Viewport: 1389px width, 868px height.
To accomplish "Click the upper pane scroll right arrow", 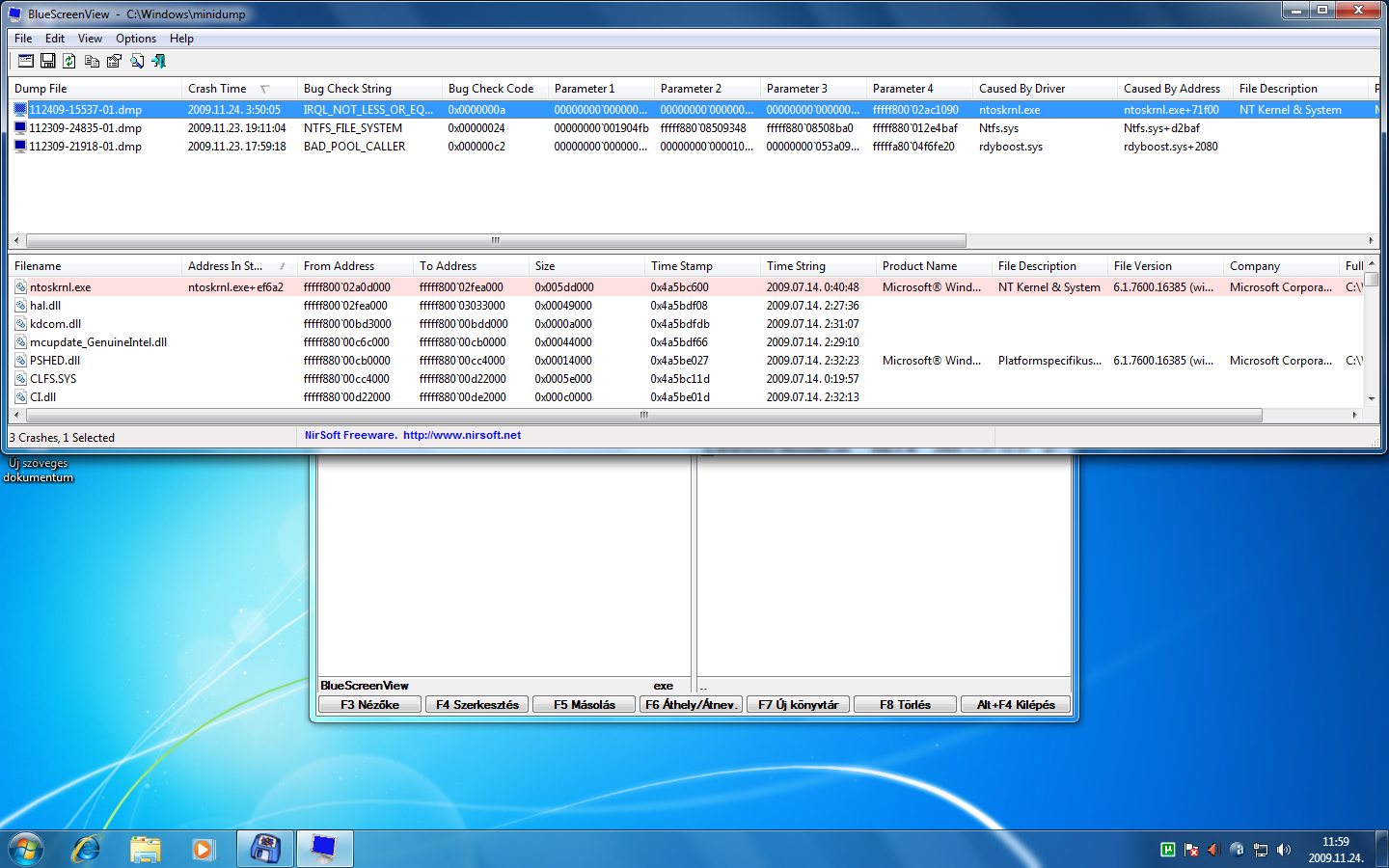I will click(1371, 241).
